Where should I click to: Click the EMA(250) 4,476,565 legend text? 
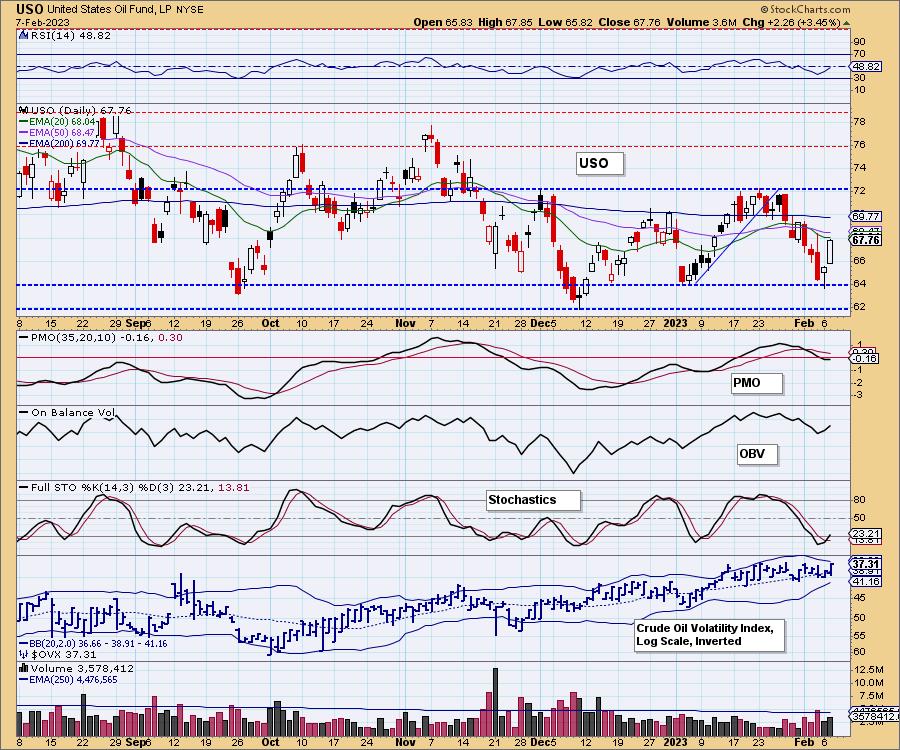[x=73, y=679]
